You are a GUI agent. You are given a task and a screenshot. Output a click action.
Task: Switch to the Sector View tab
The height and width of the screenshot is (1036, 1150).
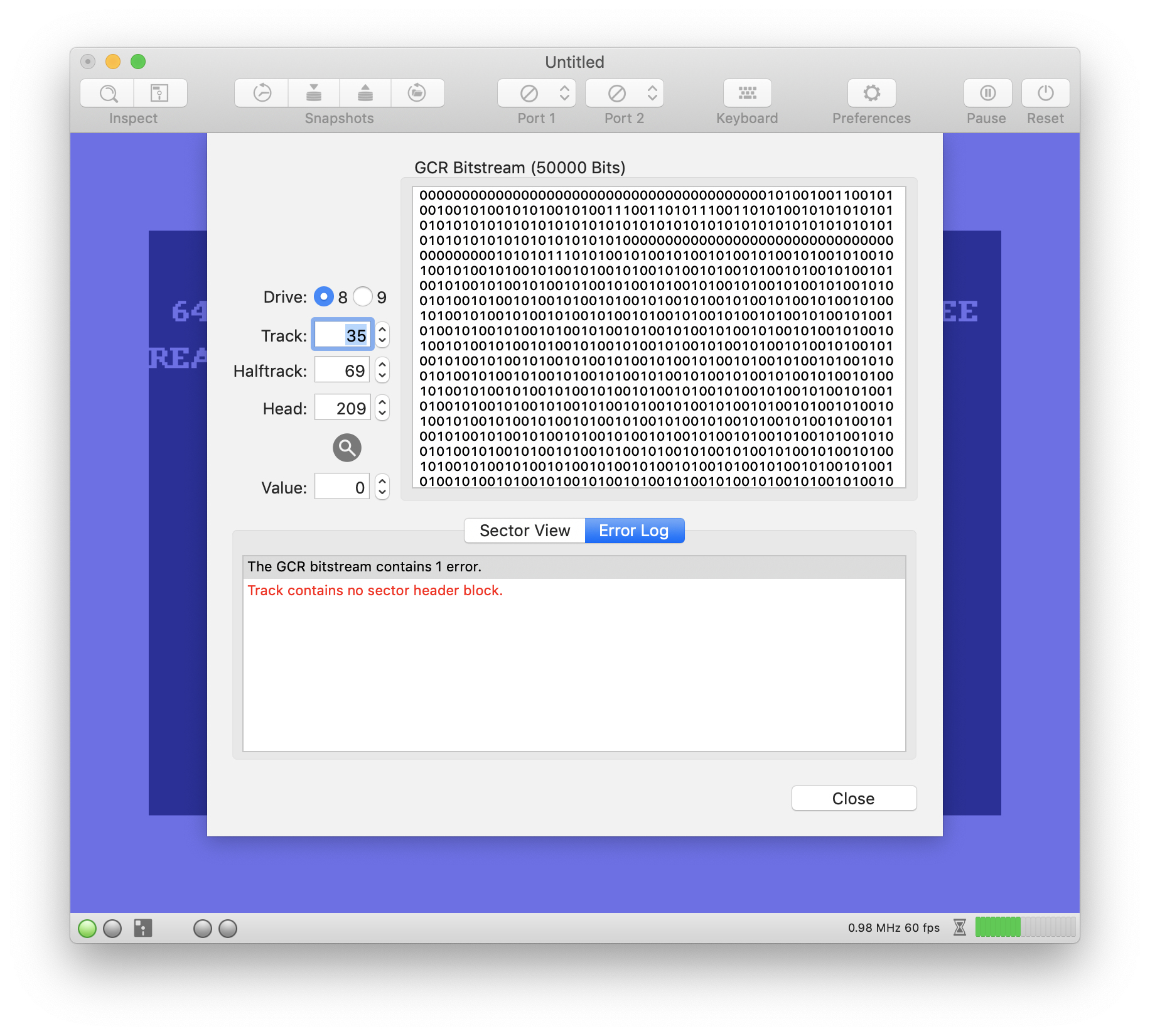(x=525, y=531)
